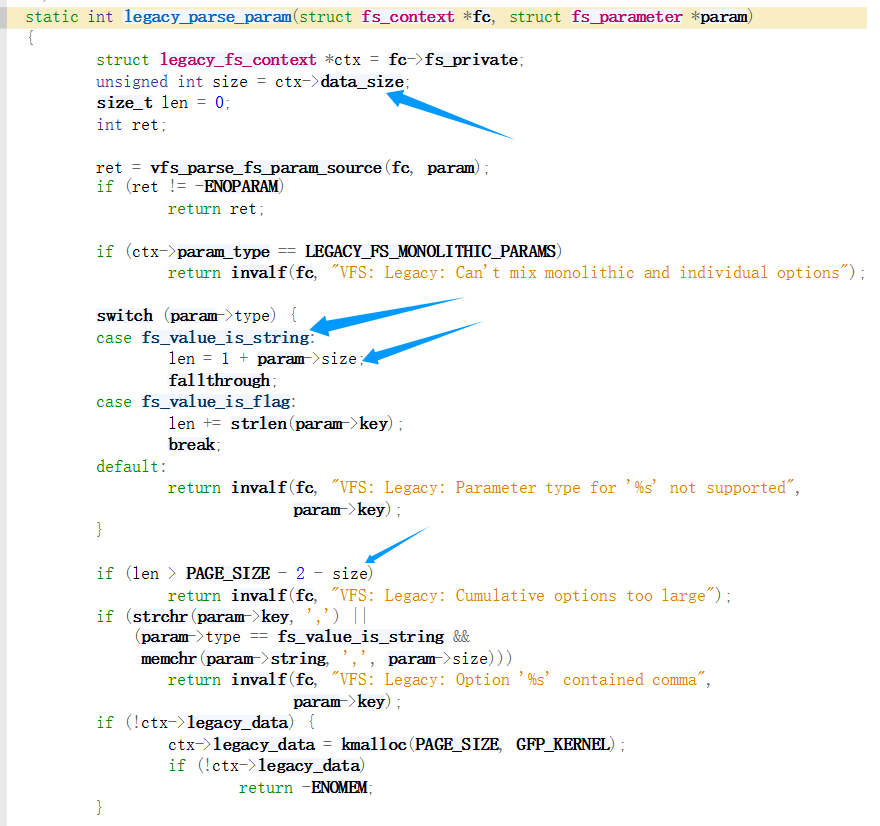This screenshot has width=880, height=826.
Task: Click the 'int ret;' declaration line
Action: point(131,125)
